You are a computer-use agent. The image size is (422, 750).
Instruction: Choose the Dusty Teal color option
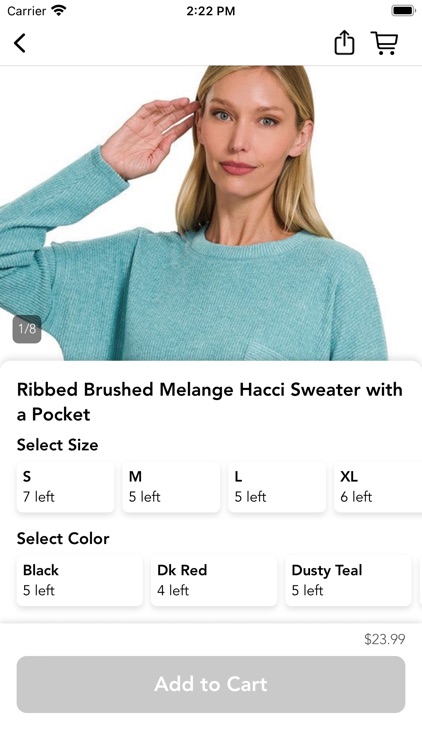[x=348, y=581]
